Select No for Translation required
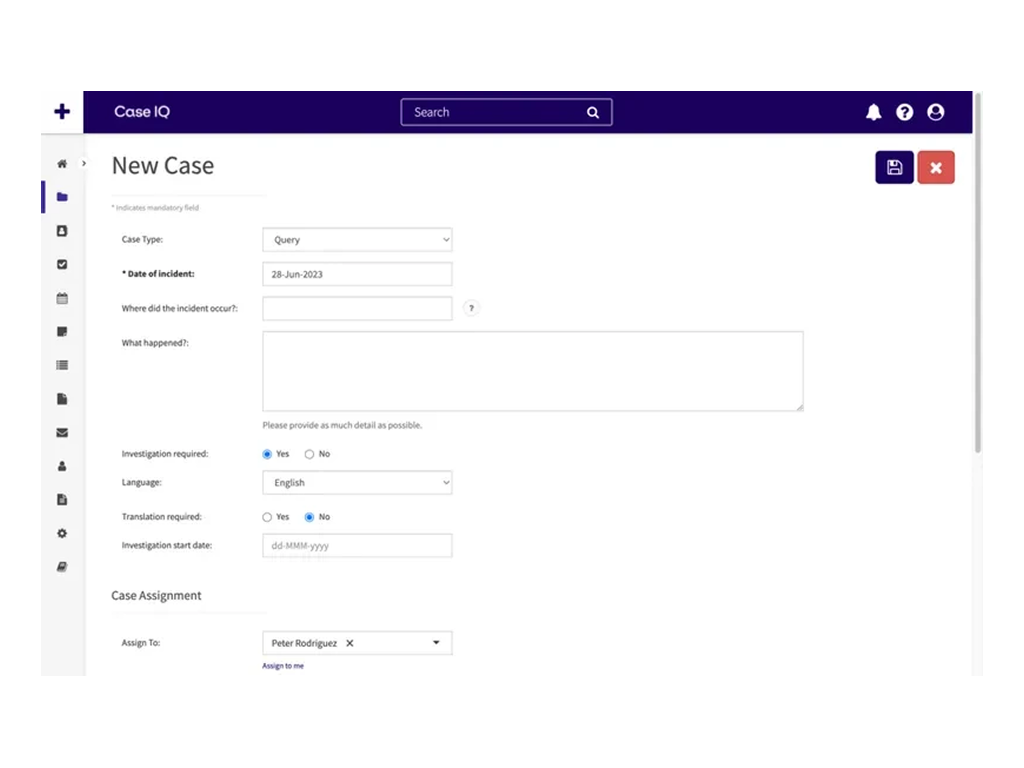This screenshot has height=768, width=1024. click(x=310, y=517)
